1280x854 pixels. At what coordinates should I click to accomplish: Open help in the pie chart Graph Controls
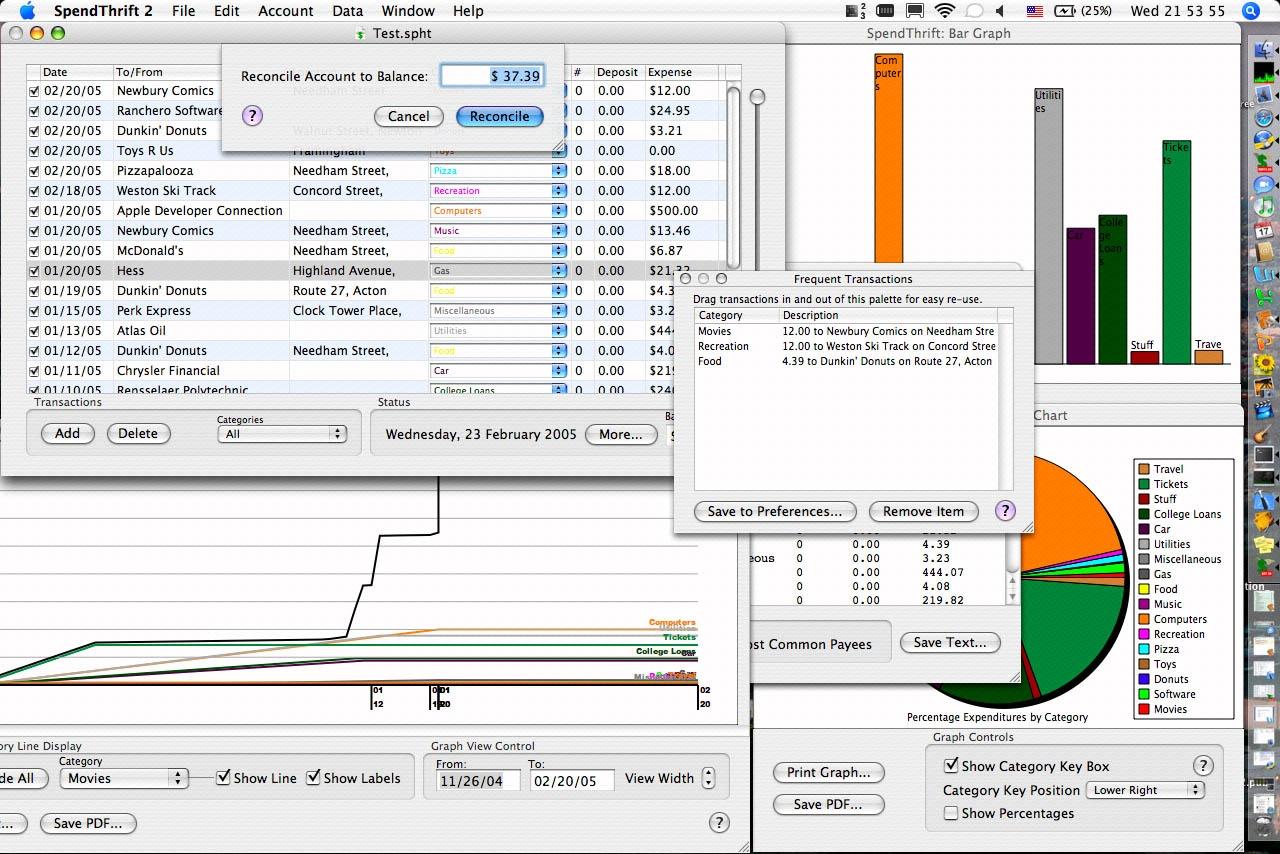[x=1203, y=766]
